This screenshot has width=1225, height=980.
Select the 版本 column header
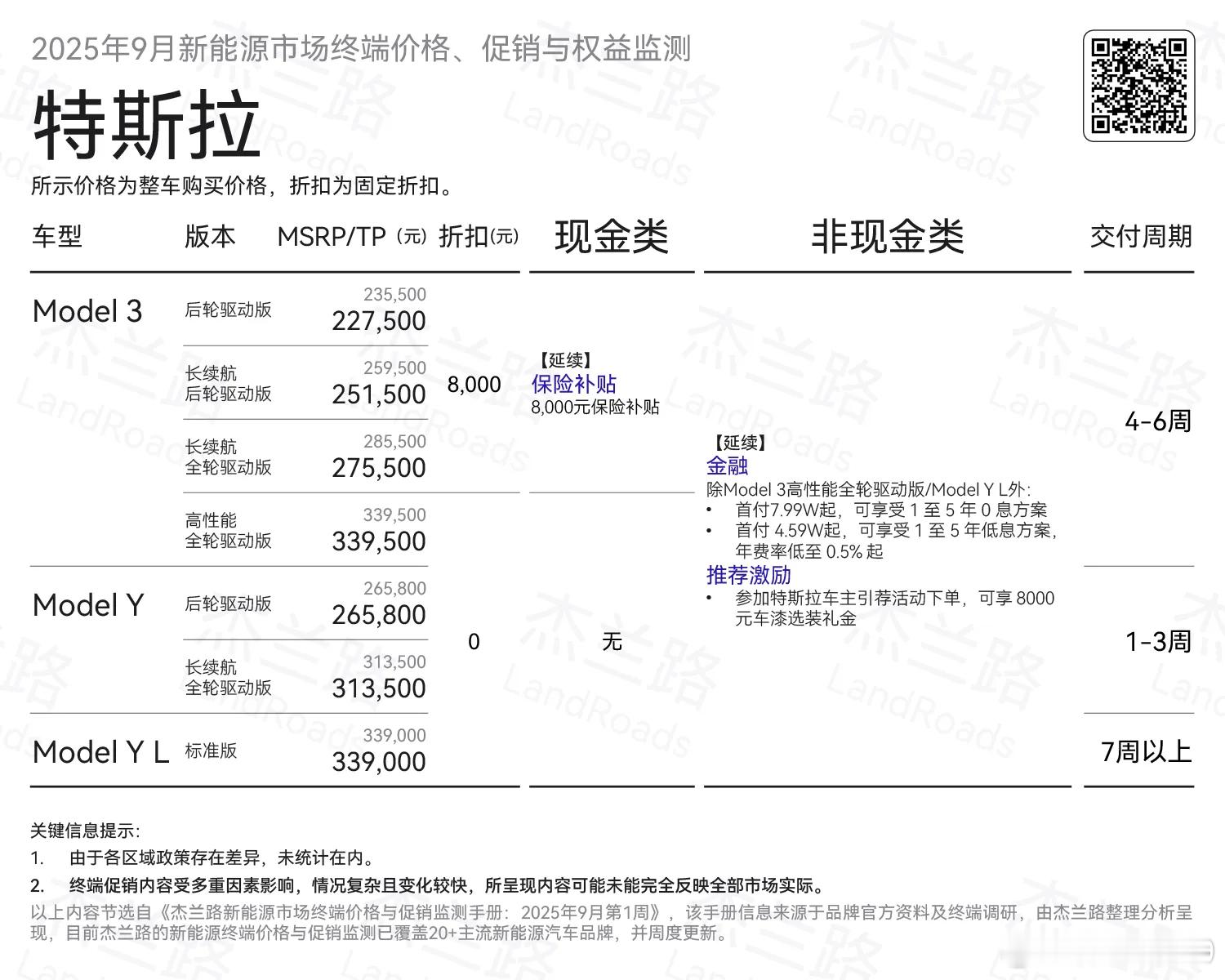click(210, 237)
